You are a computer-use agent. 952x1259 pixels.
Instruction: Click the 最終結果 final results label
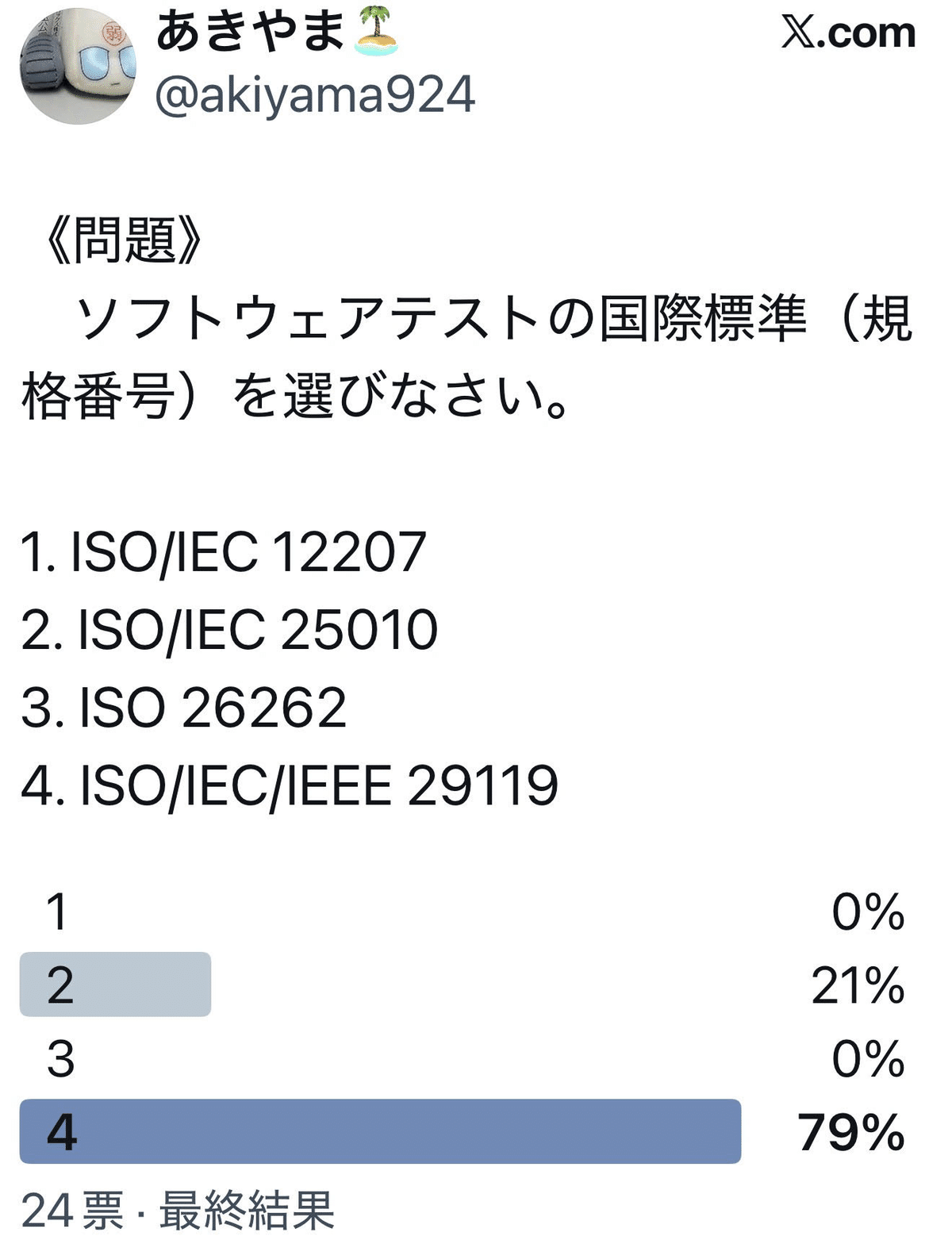point(247,1211)
